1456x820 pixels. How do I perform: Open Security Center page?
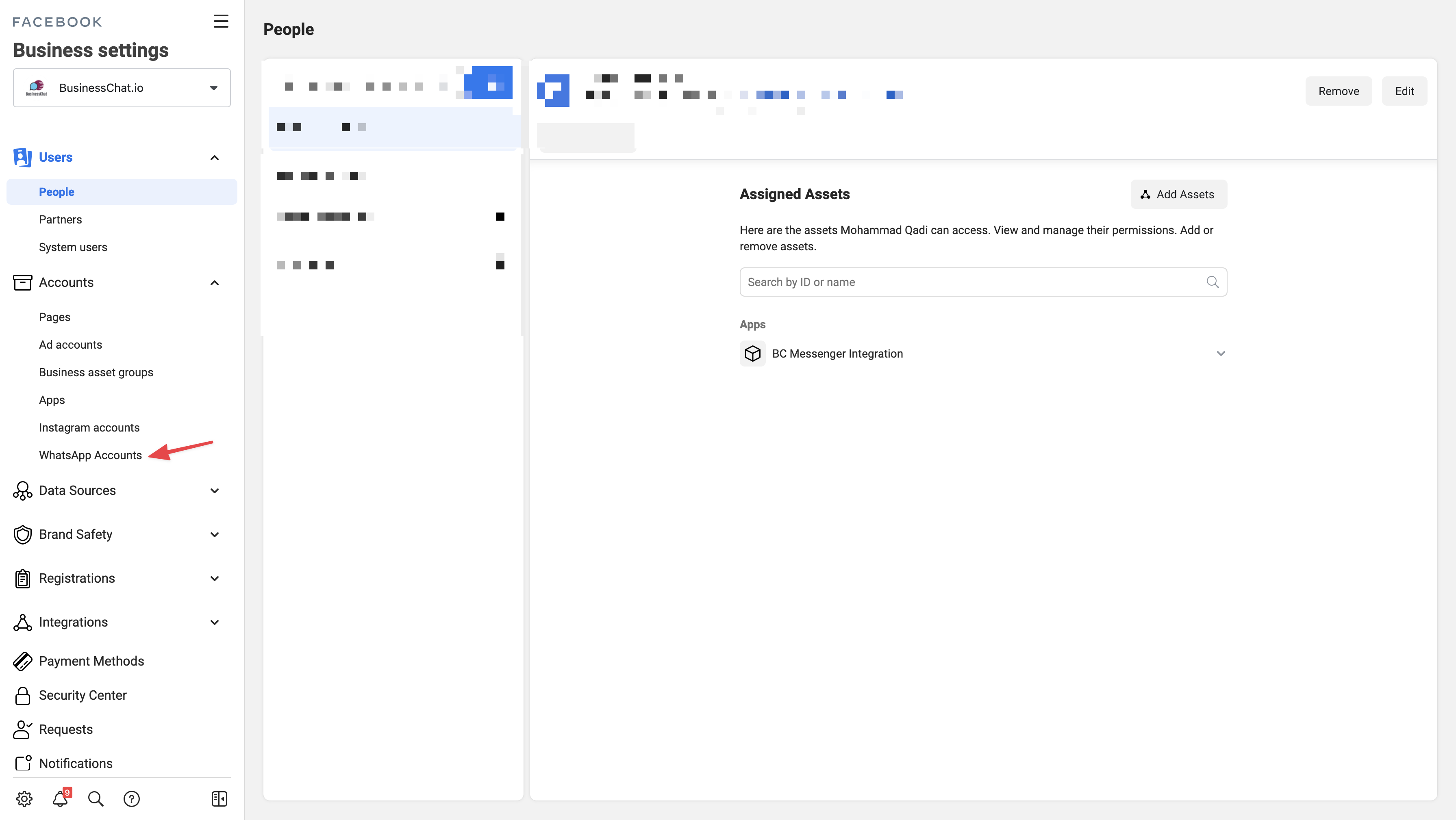83,696
